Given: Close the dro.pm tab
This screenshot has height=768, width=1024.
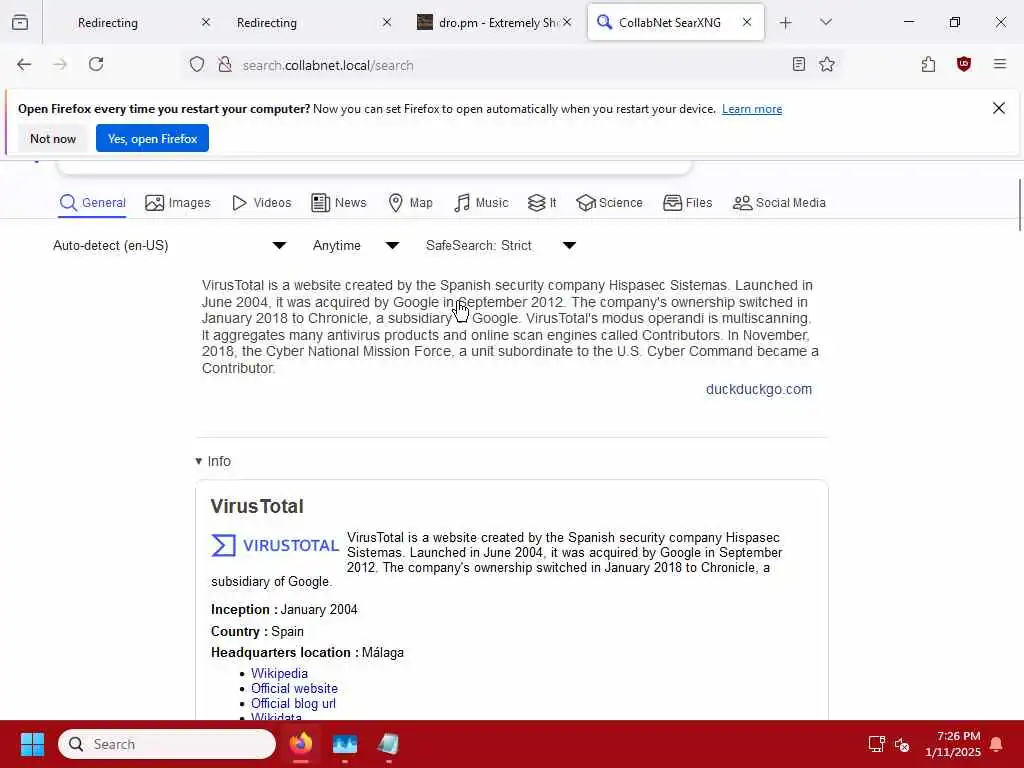Looking at the screenshot, I should [568, 22].
